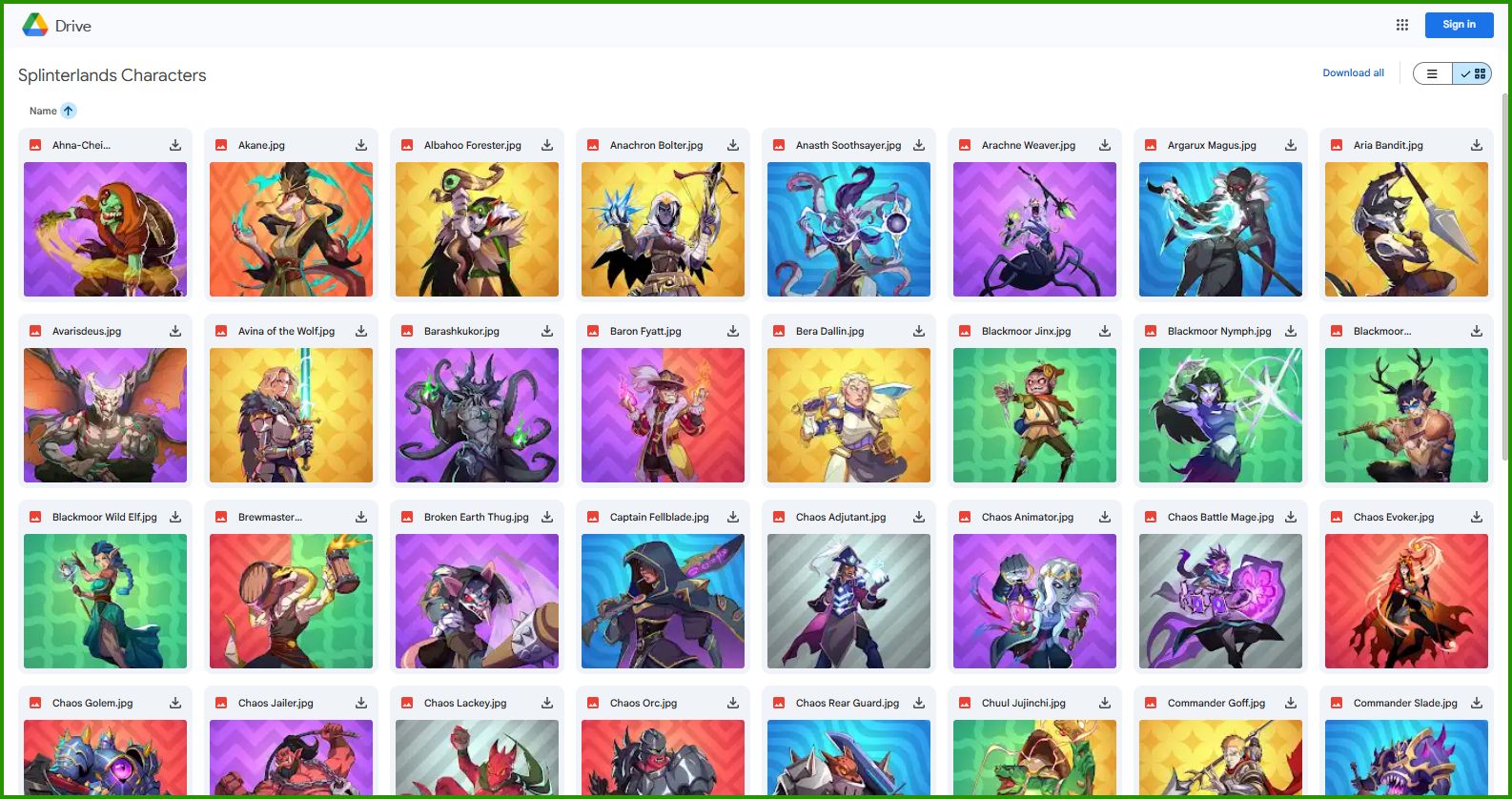The height and width of the screenshot is (799, 1512).
Task: Download Bera Dallin.jpg
Action: [x=919, y=331]
